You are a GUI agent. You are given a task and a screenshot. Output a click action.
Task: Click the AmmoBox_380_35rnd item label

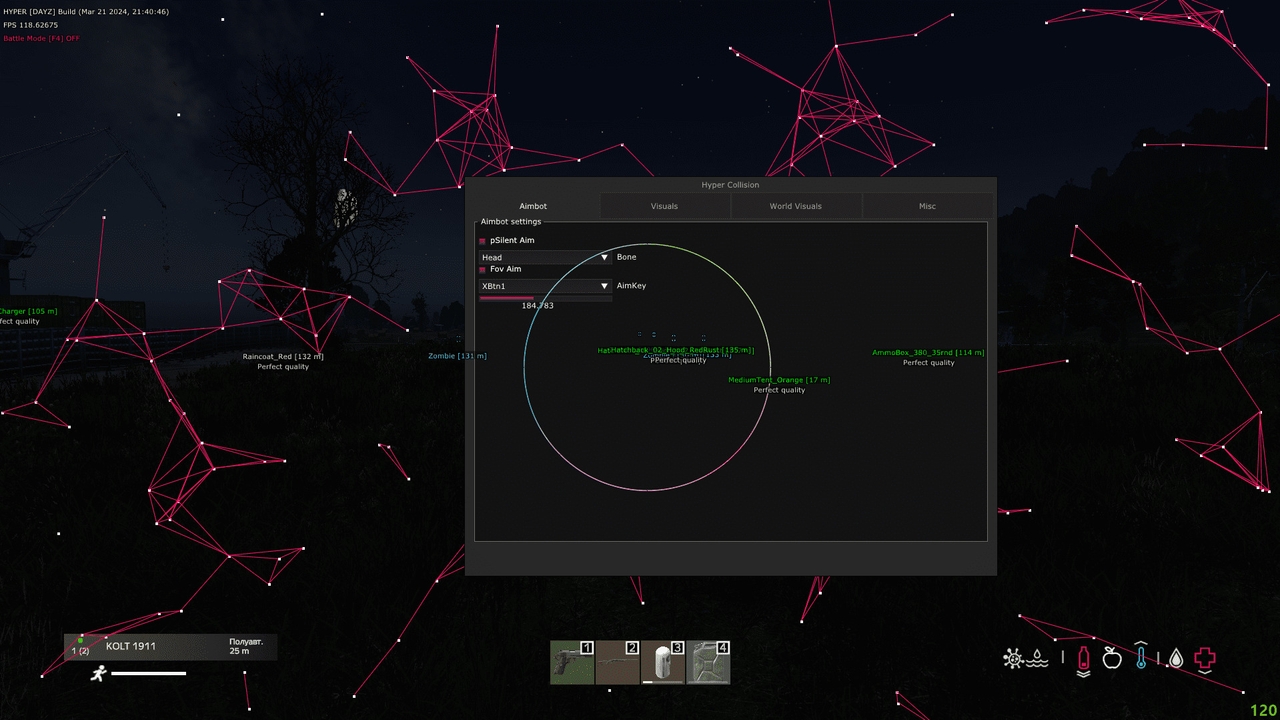point(927,352)
